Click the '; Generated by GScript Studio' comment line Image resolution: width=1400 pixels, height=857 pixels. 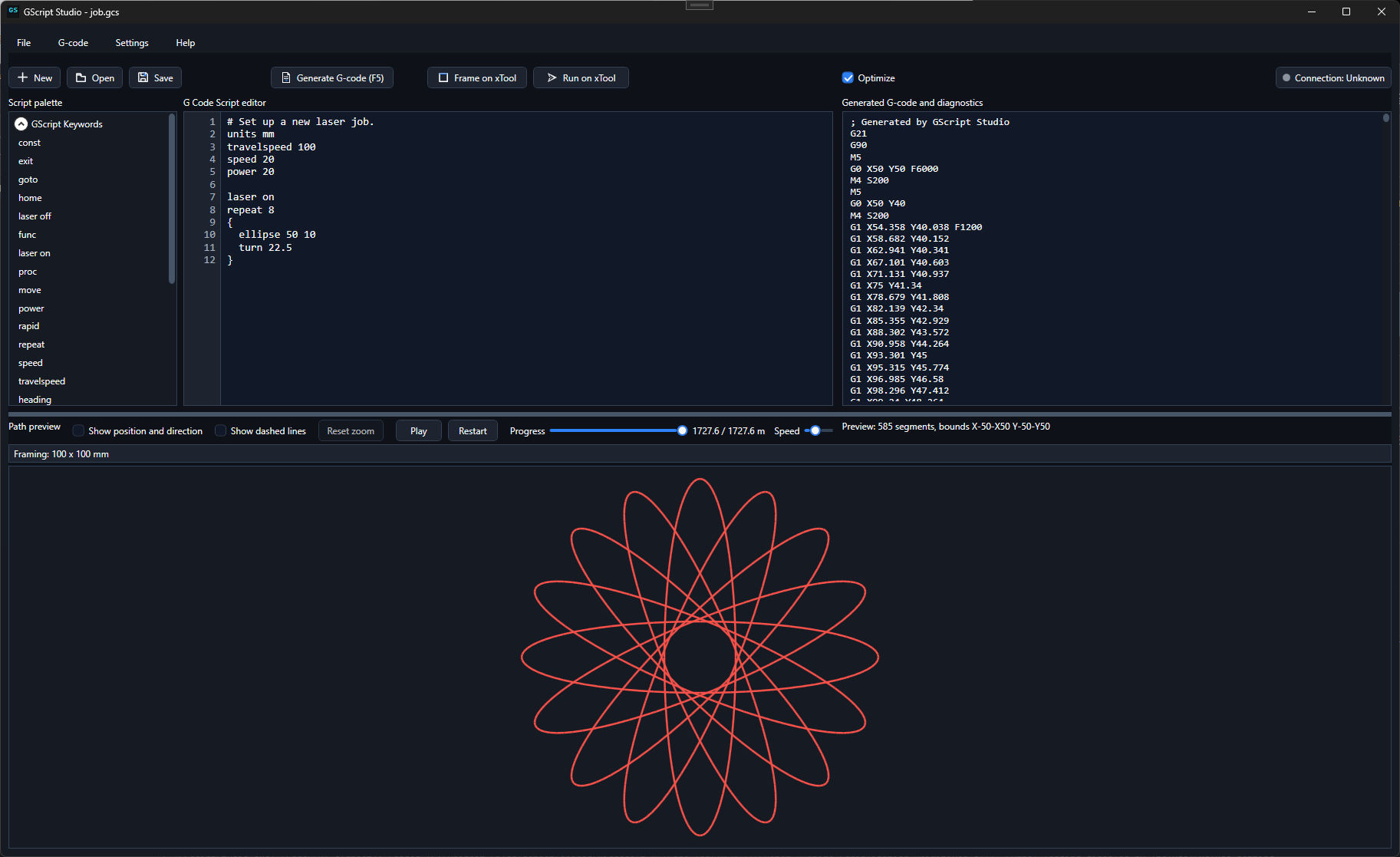930,122
